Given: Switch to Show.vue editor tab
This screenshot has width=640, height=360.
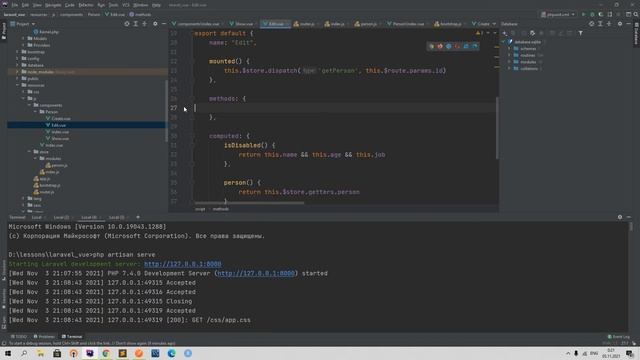Looking at the screenshot, I should point(244,24).
